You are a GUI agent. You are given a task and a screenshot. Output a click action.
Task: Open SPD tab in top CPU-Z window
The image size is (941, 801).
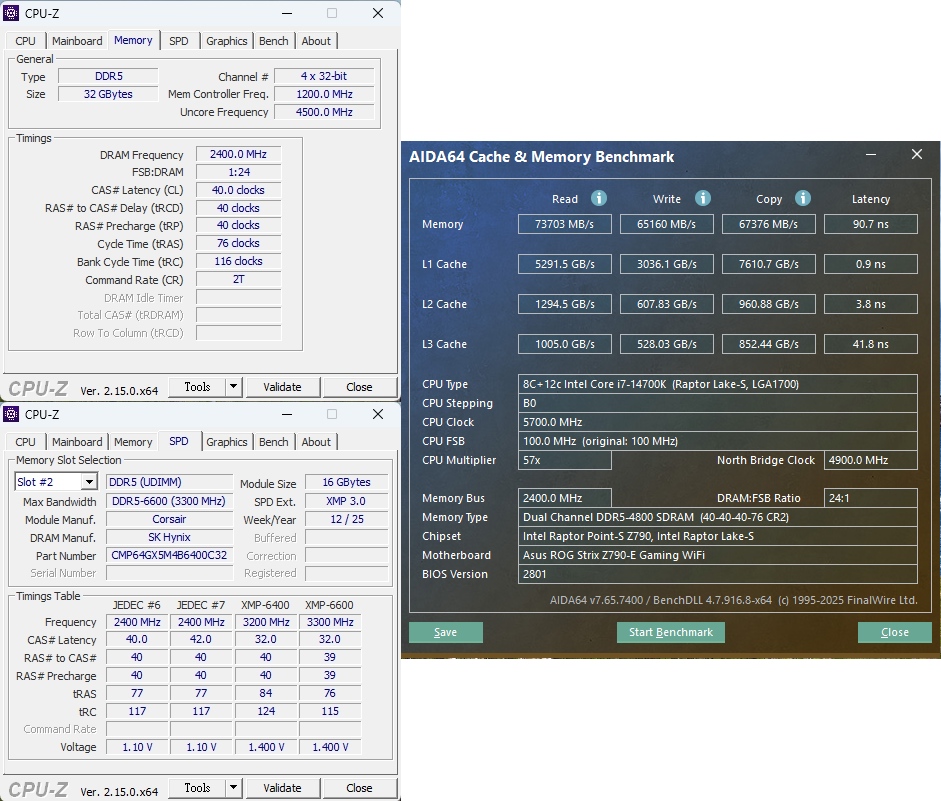click(179, 41)
